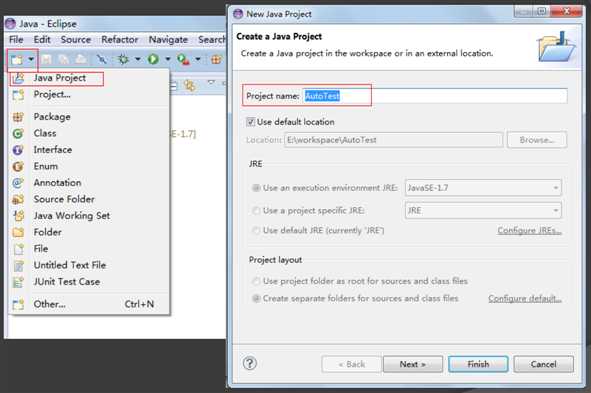Open the Source menu in Eclipse
This screenshot has height=393, width=591.
point(76,40)
